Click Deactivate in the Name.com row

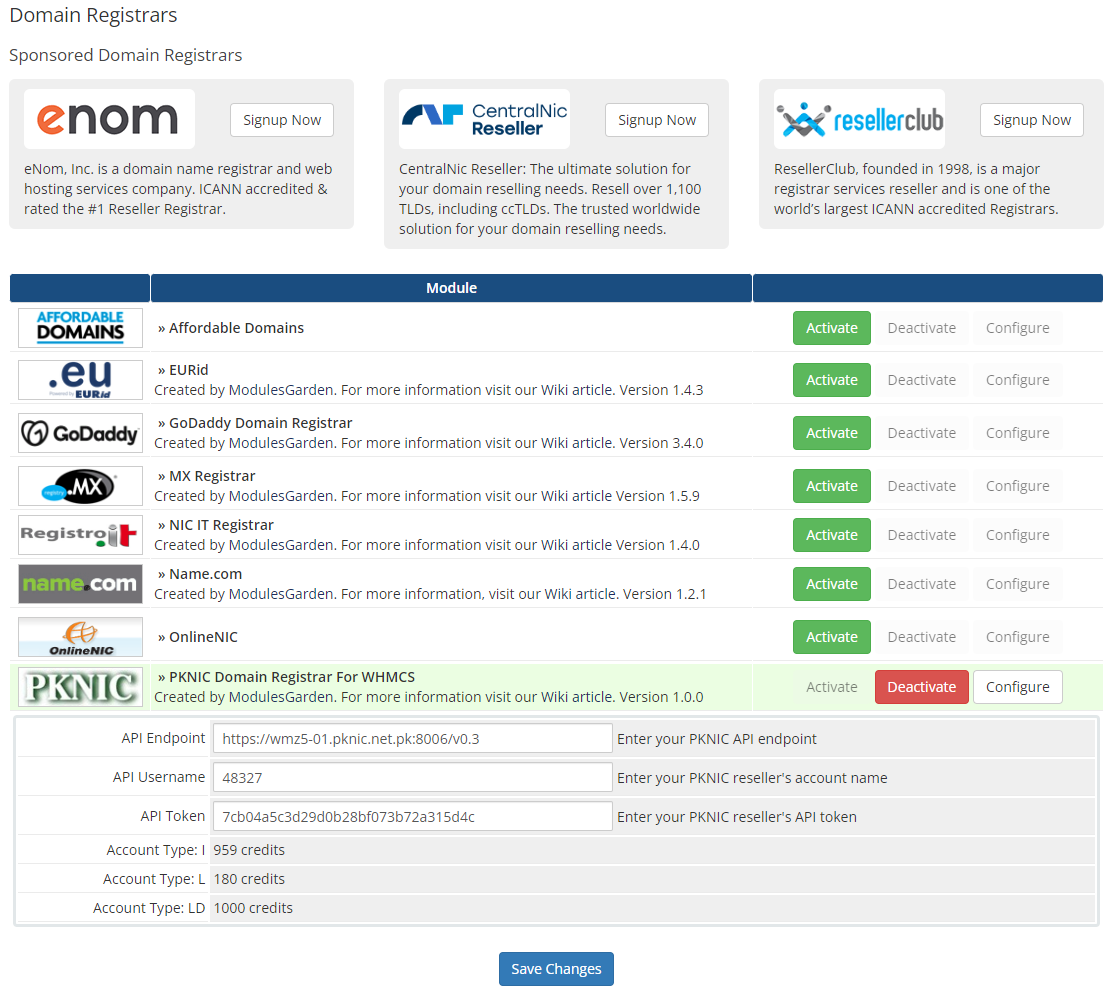point(921,584)
